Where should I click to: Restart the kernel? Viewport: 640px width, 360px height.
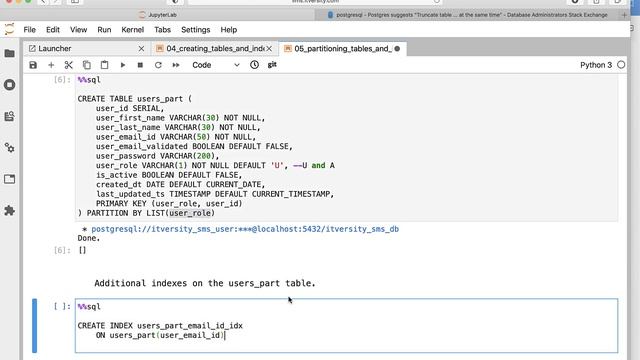coord(158,65)
